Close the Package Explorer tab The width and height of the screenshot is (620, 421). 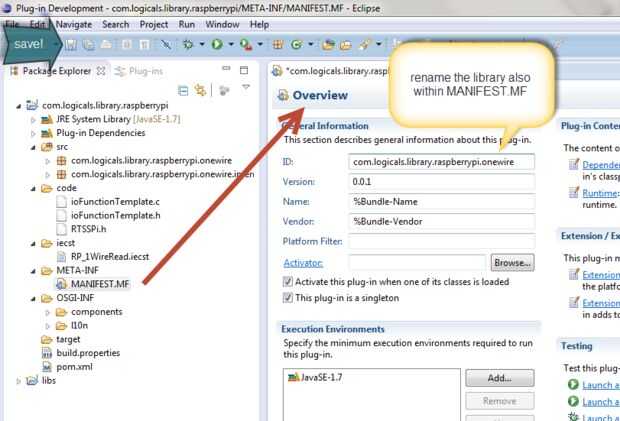(x=101, y=71)
